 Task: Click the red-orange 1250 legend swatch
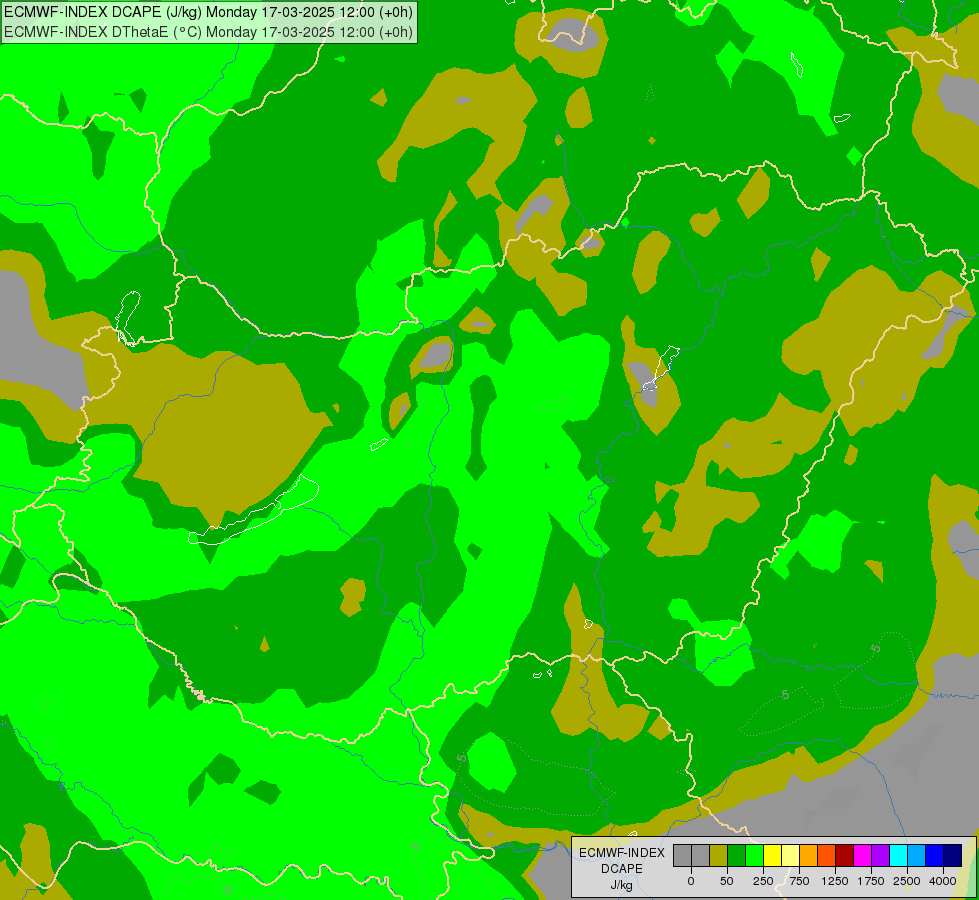tap(827, 856)
